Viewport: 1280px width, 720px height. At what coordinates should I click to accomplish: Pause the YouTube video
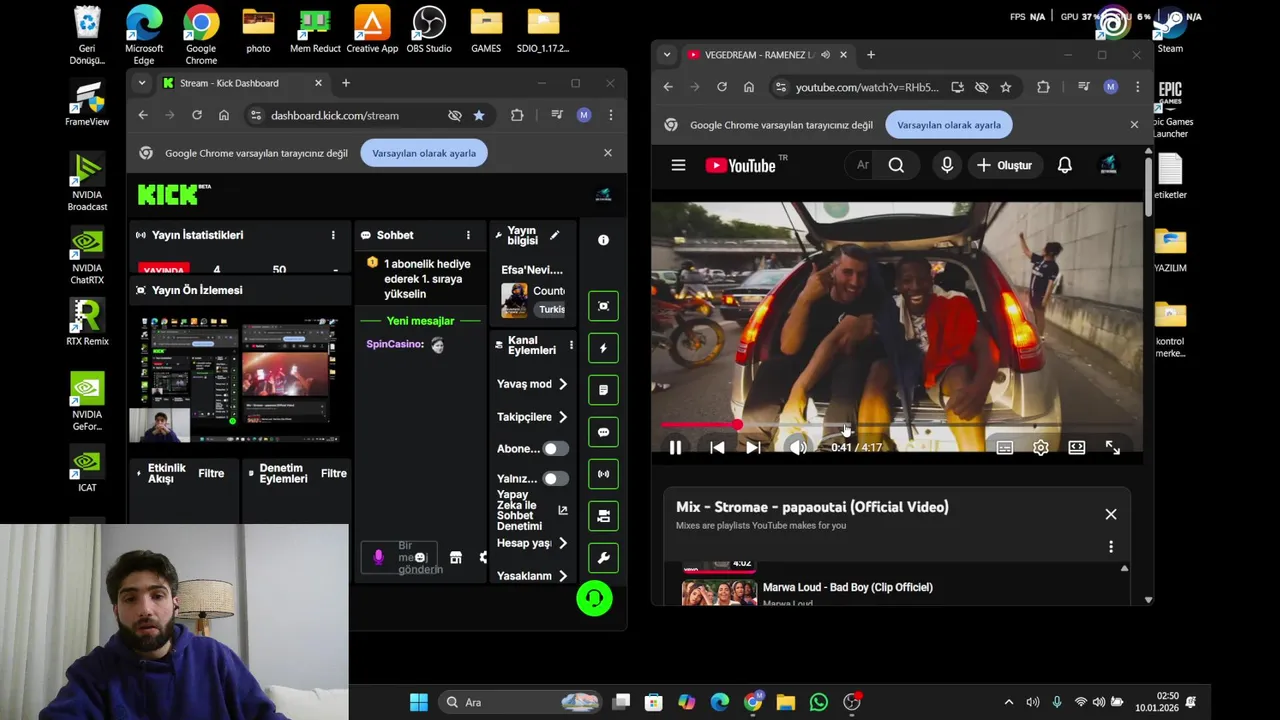point(675,448)
